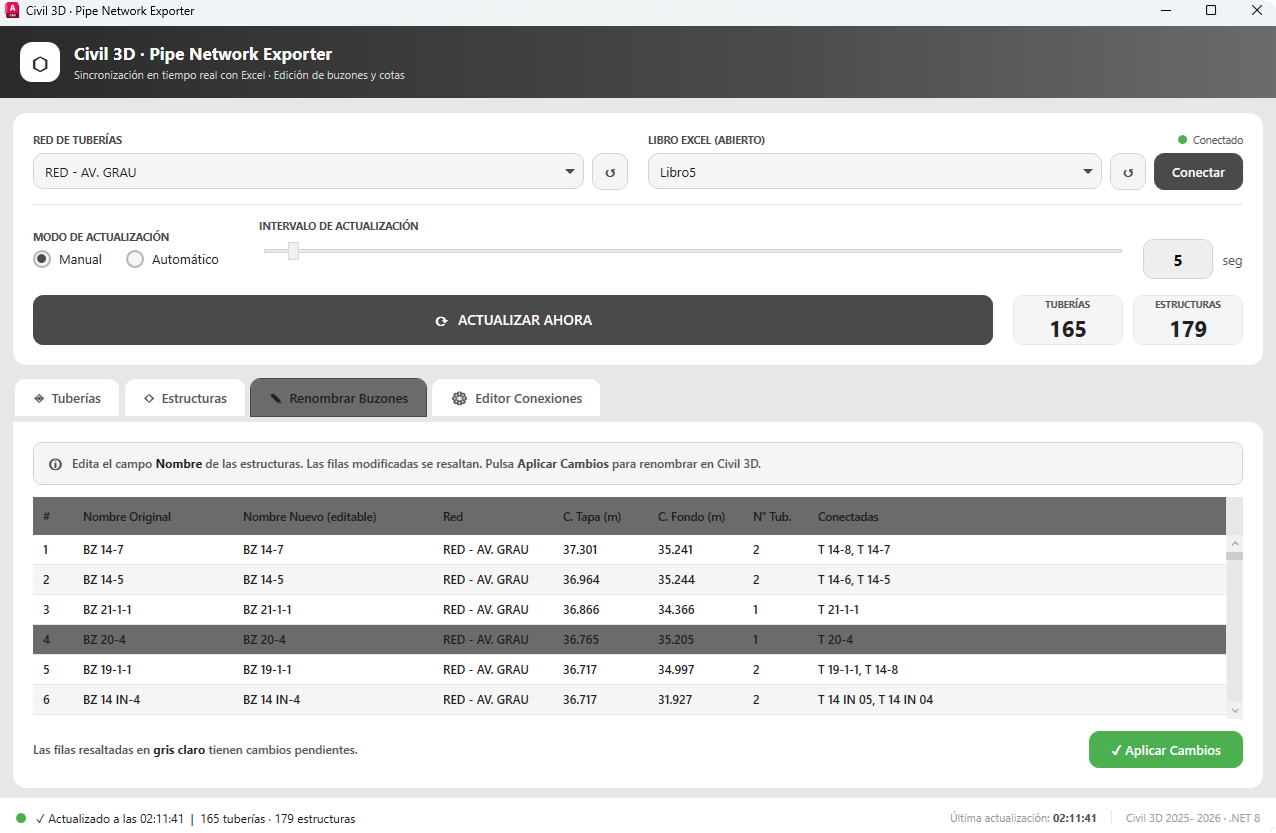The width and height of the screenshot is (1276, 833).
Task: Refresh the Excel workbook list
Action: (x=1128, y=172)
